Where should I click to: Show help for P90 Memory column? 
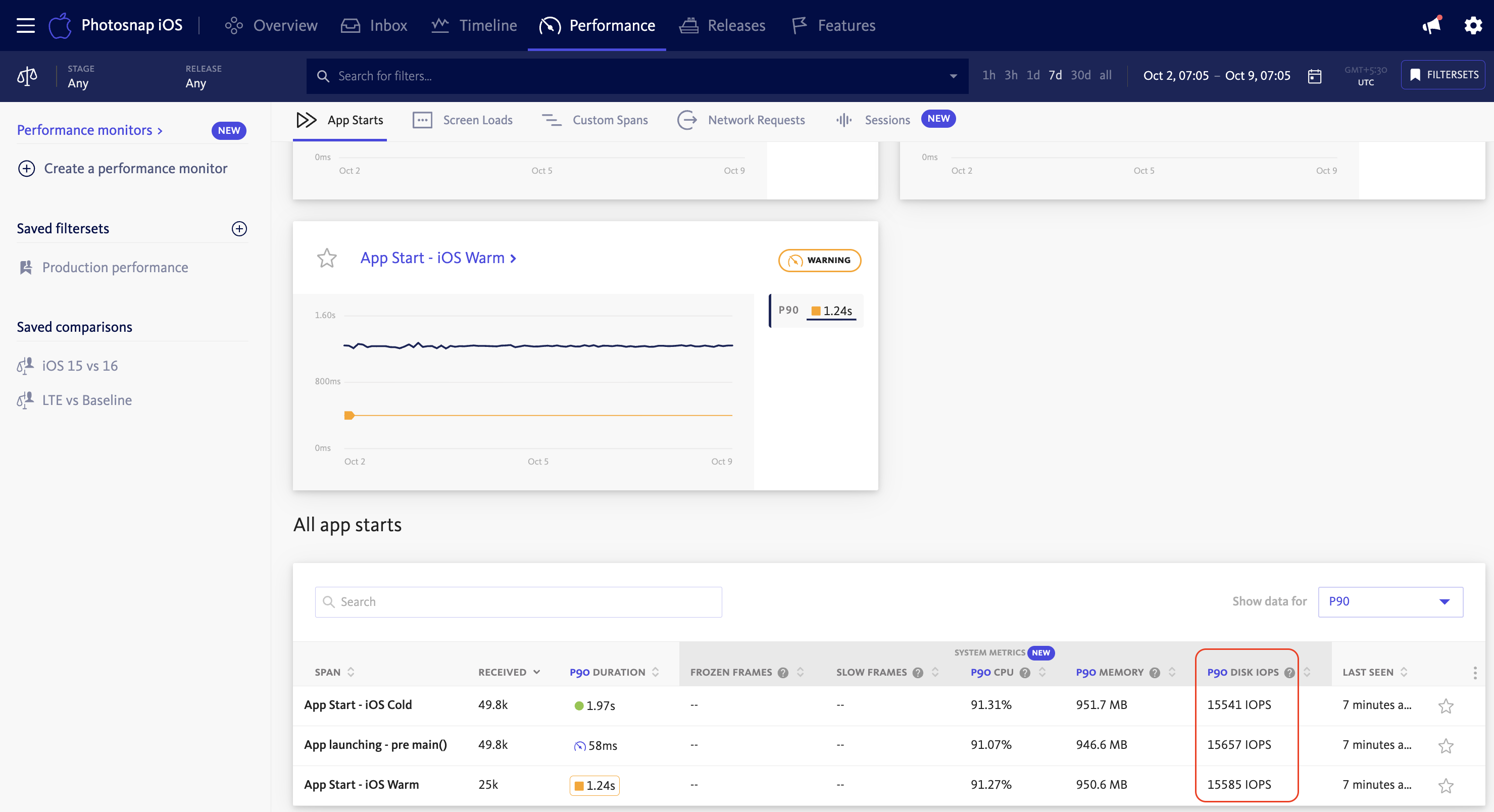(x=1155, y=673)
